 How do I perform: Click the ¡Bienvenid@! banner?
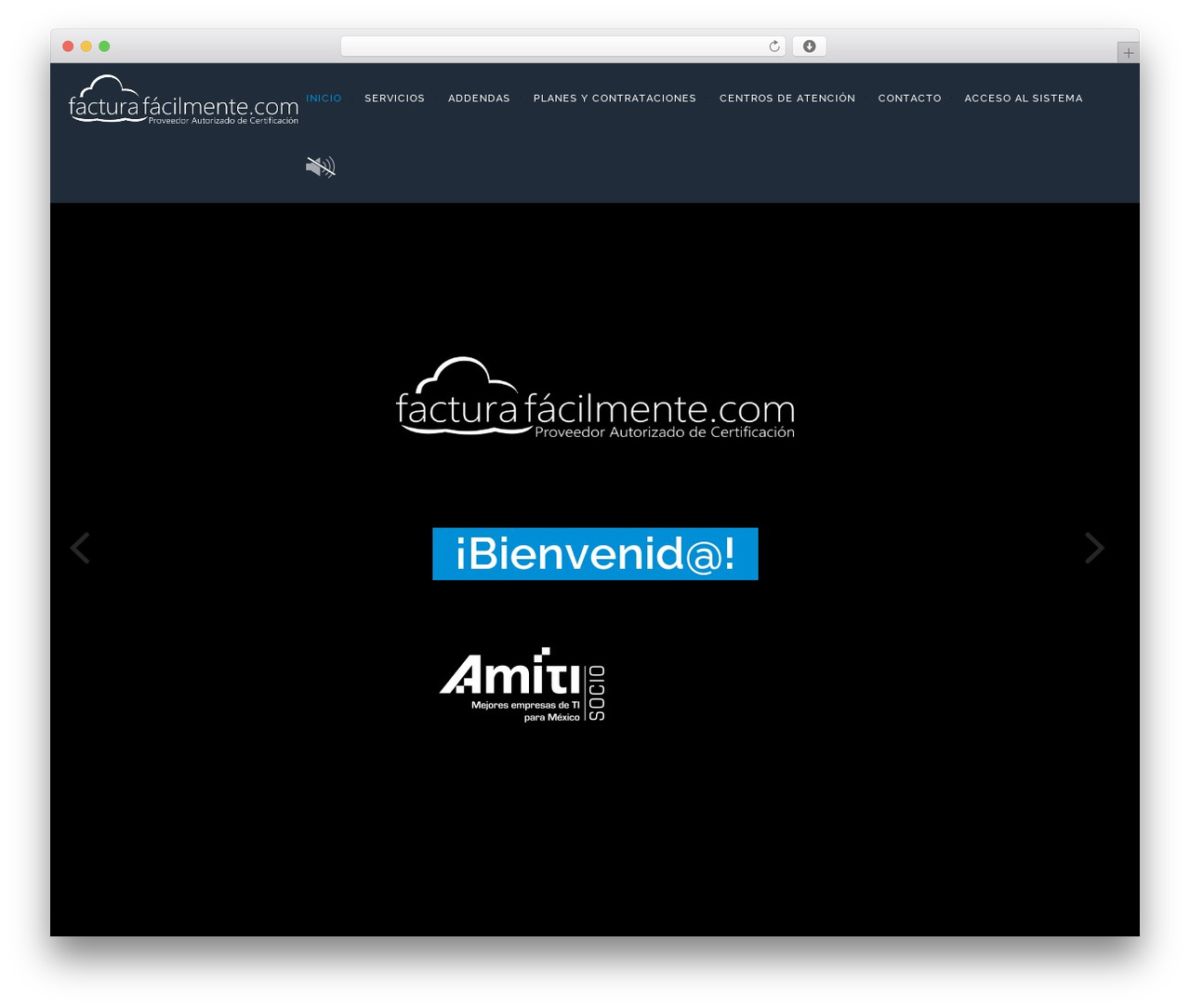[x=595, y=554]
